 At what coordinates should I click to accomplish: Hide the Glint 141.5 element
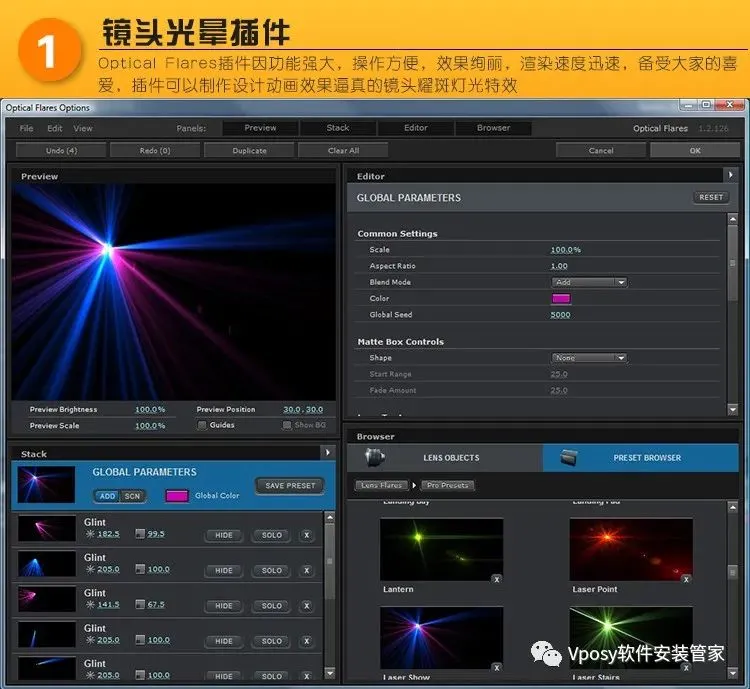(x=224, y=606)
